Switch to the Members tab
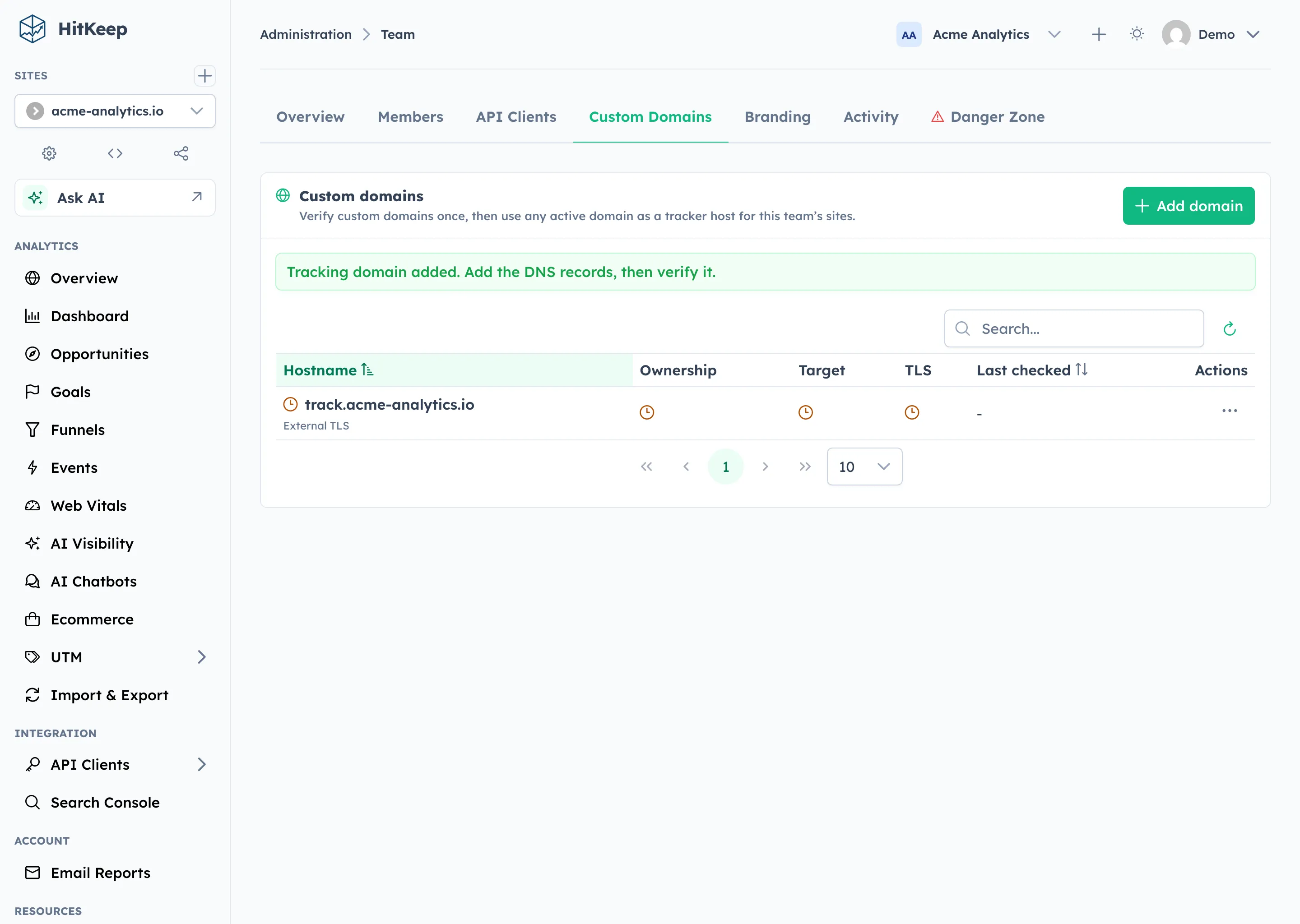The image size is (1300, 924). tap(410, 117)
